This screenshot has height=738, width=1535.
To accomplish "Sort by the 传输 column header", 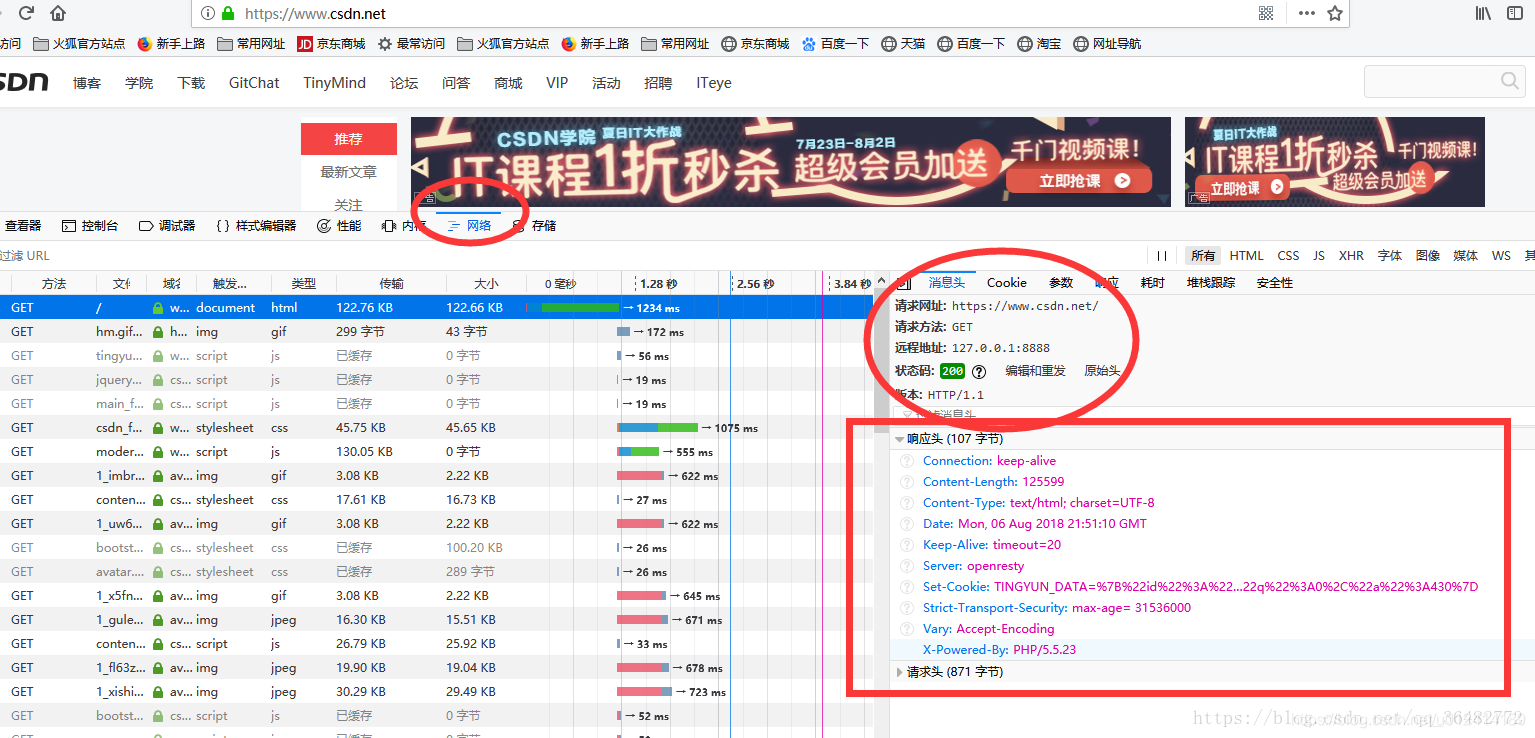I will 391,284.
